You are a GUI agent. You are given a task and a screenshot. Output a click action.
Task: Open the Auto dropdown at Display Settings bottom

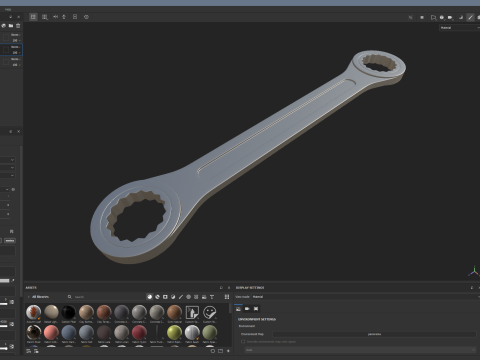click(360, 350)
